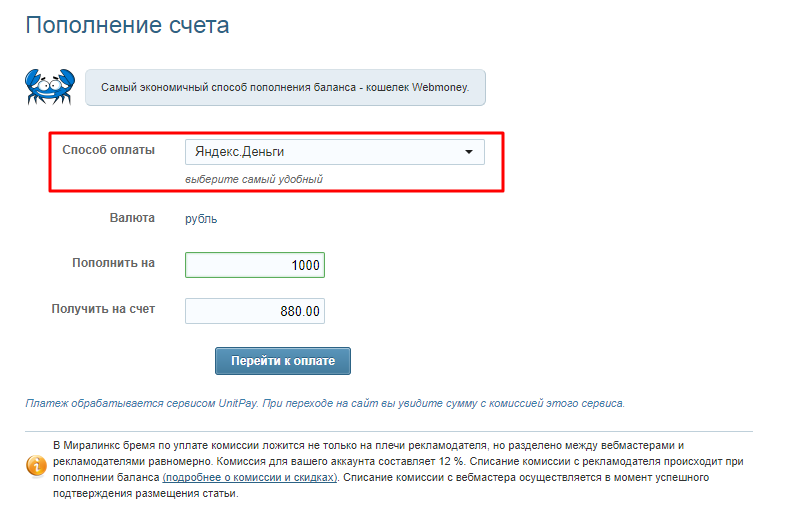Image resolution: width=799 pixels, height=519 pixels.
Task: Click the 'Получить на счет' field showing 880.00
Action: (255, 311)
